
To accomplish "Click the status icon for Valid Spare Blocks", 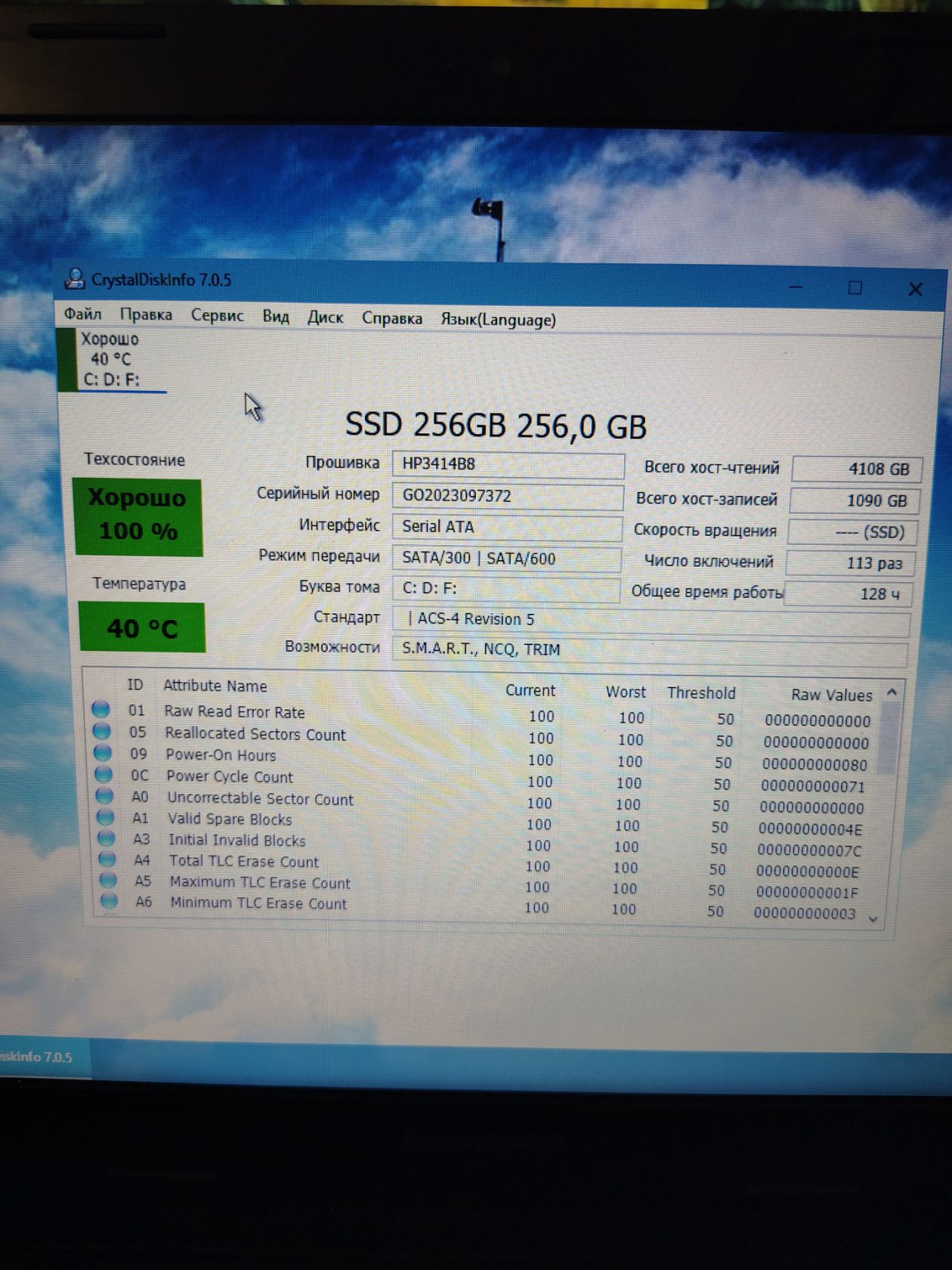I will tap(106, 817).
